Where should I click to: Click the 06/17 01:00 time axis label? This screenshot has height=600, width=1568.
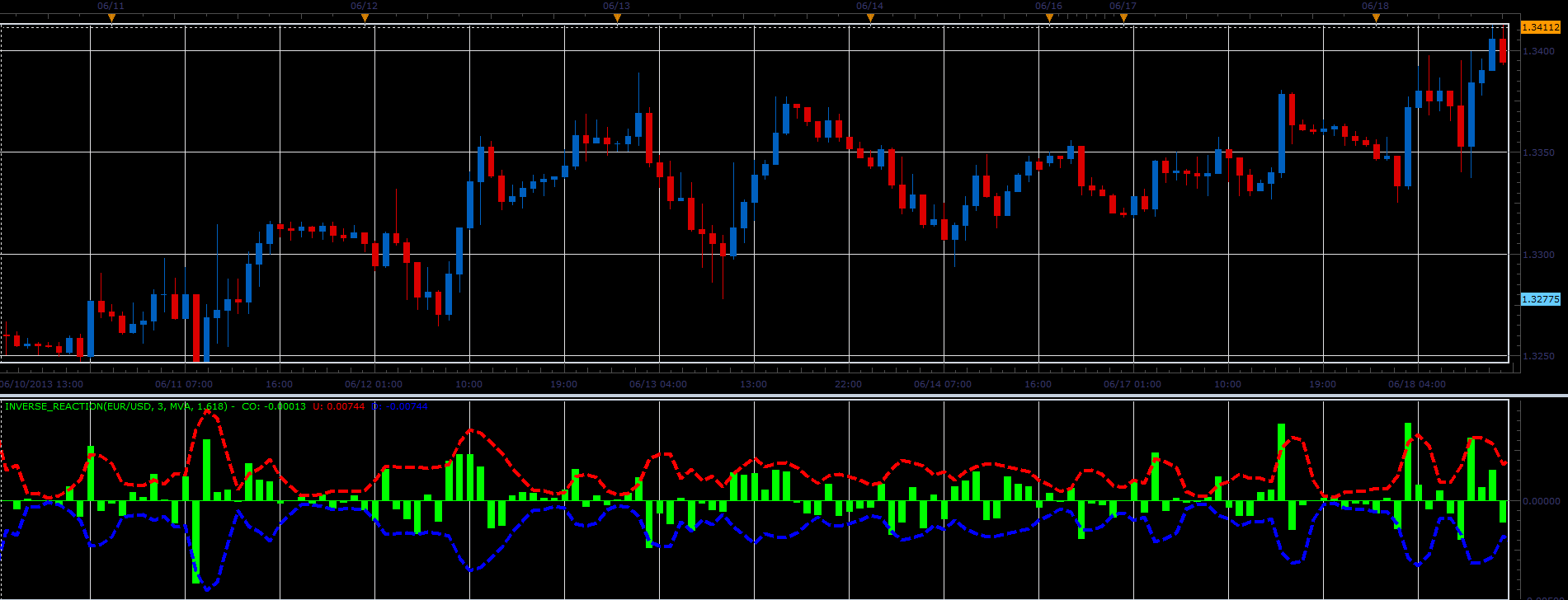click(x=1132, y=384)
